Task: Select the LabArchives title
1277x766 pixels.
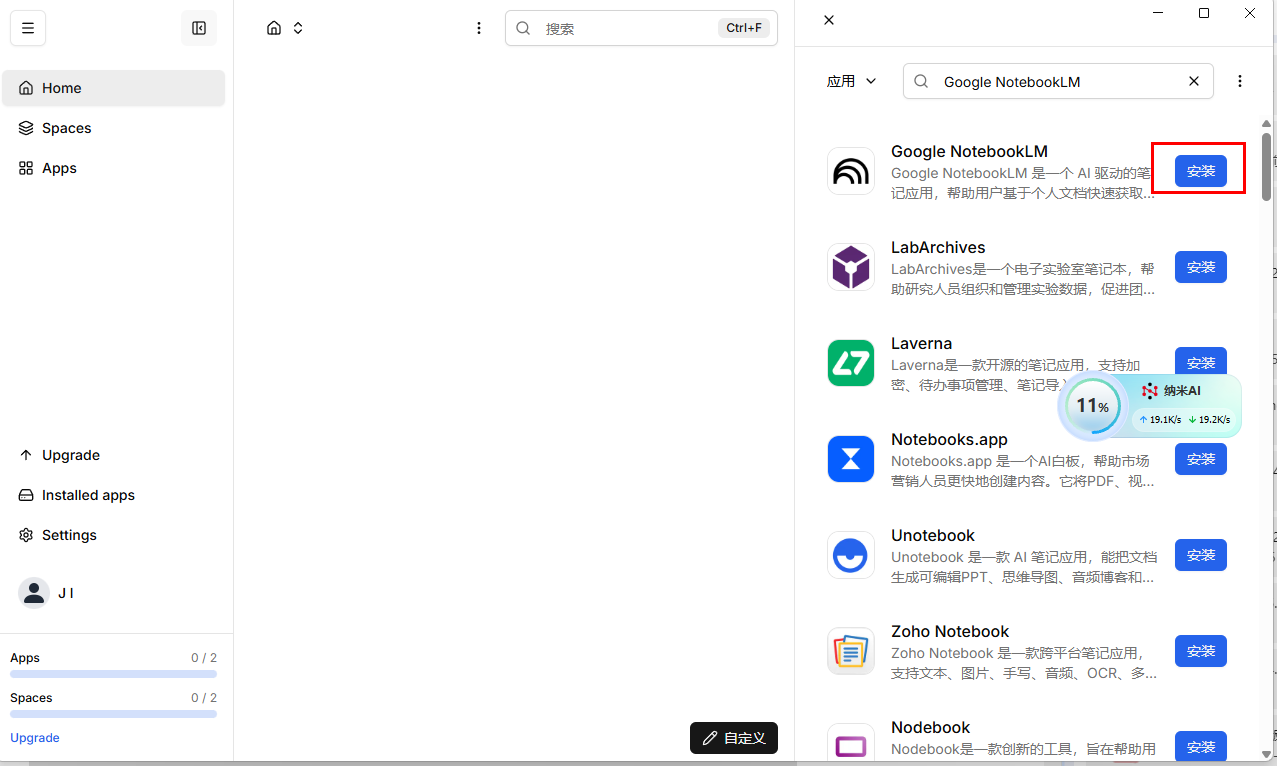Action: point(938,248)
